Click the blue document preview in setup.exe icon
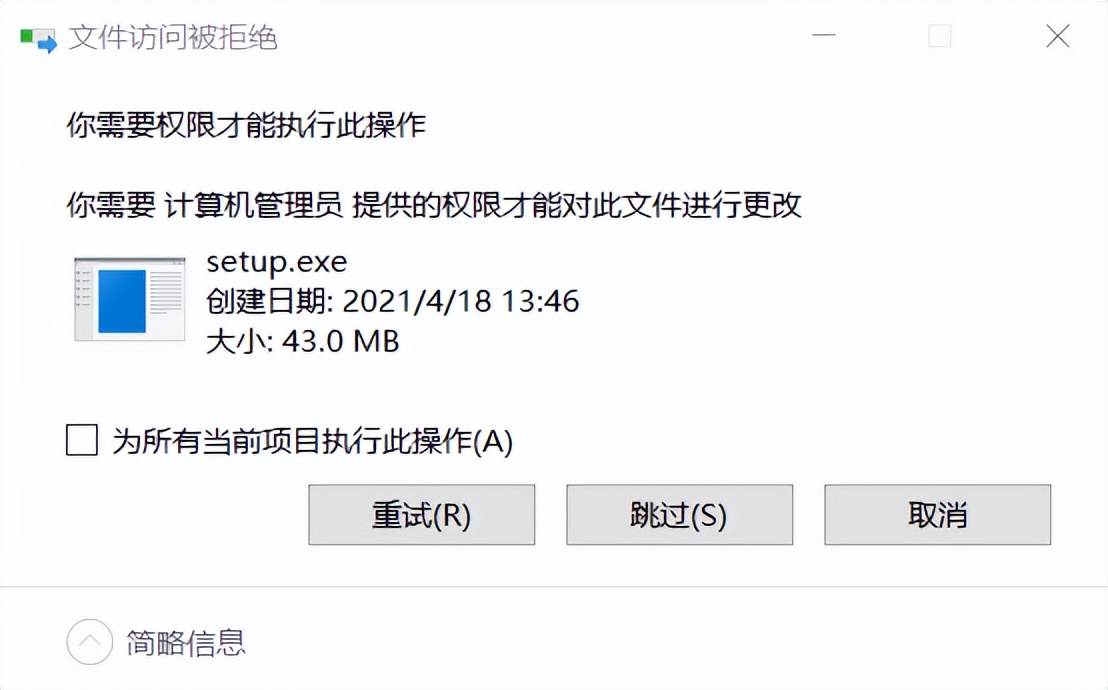1108x690 pixels. click(120, 300)
